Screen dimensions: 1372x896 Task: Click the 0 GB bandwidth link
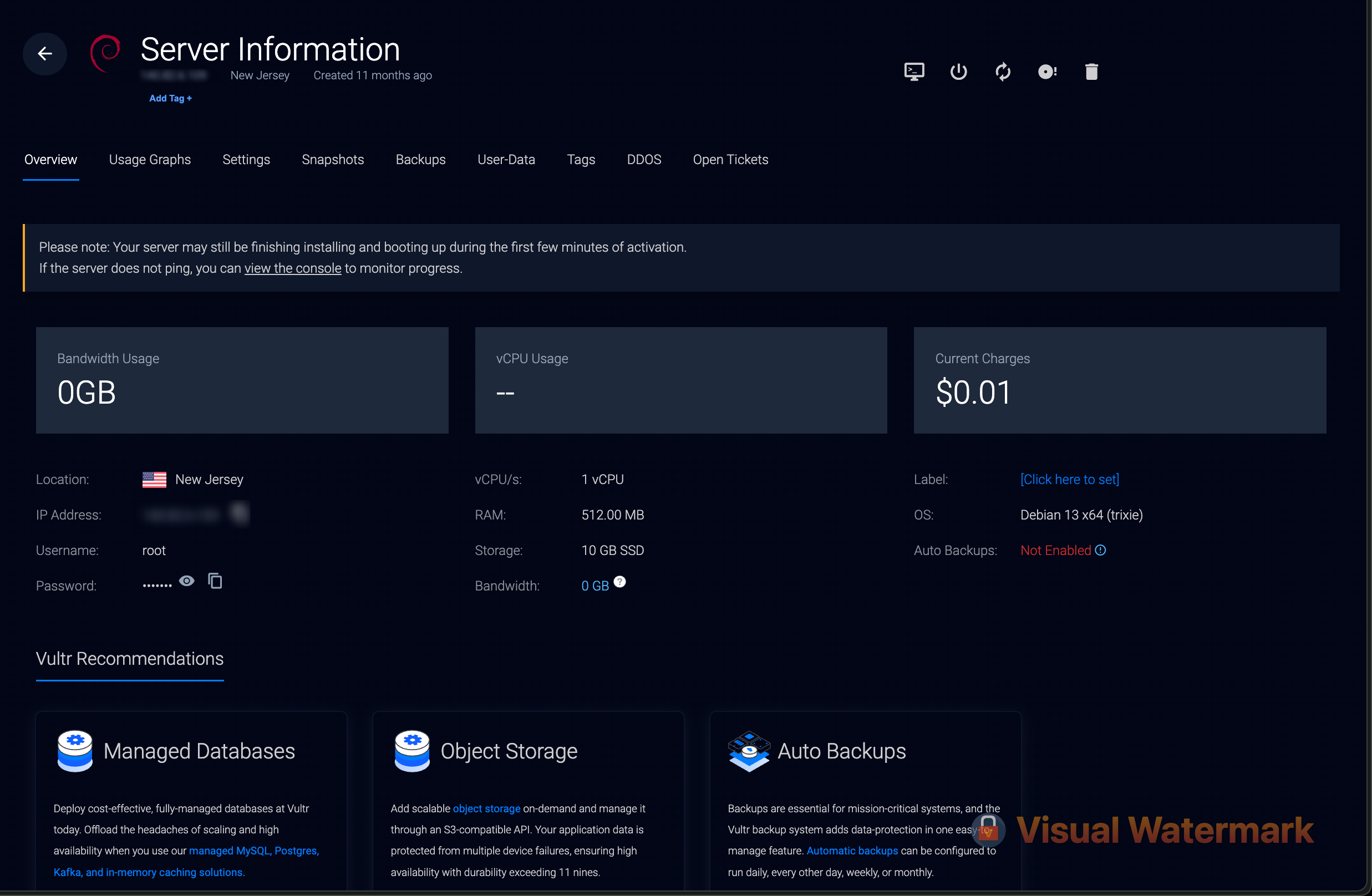595,586
